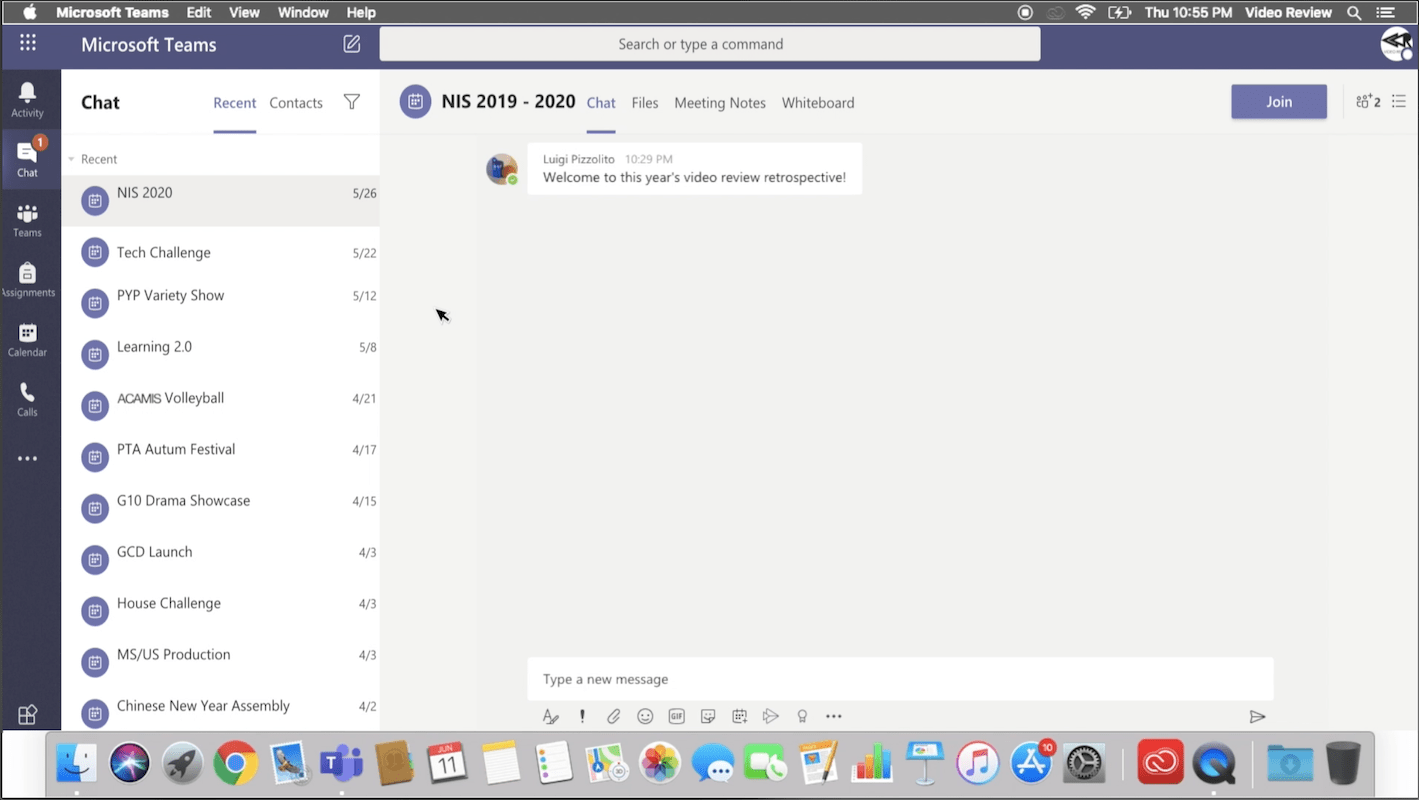Select the Chat tab of NIS 2019 - 2020

[x=601, y=102]
